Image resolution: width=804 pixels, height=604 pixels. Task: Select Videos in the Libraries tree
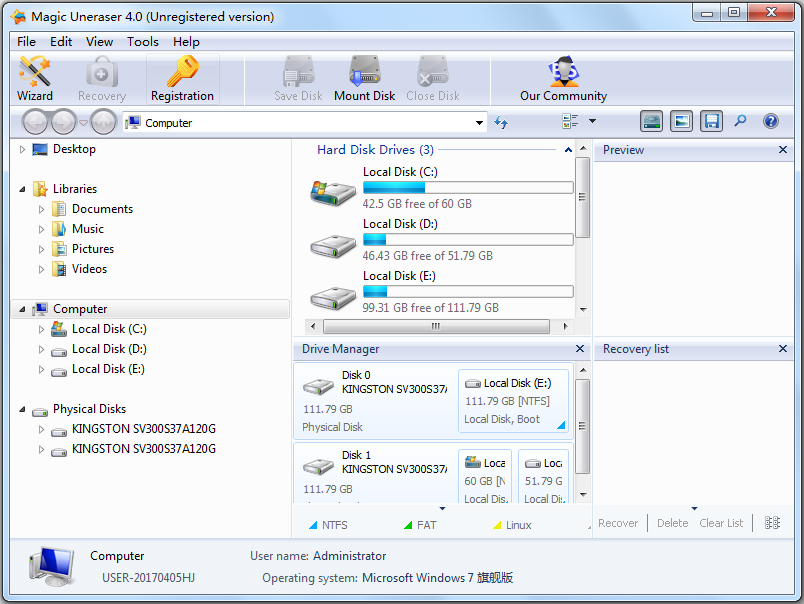tap(89, 269)
